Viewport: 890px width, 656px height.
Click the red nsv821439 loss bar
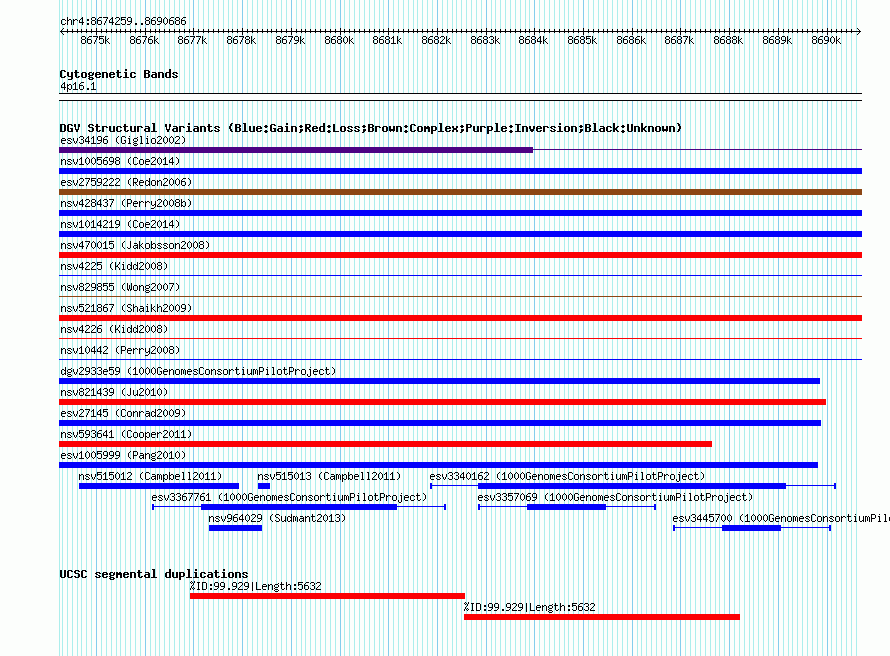tap(442, 402)
